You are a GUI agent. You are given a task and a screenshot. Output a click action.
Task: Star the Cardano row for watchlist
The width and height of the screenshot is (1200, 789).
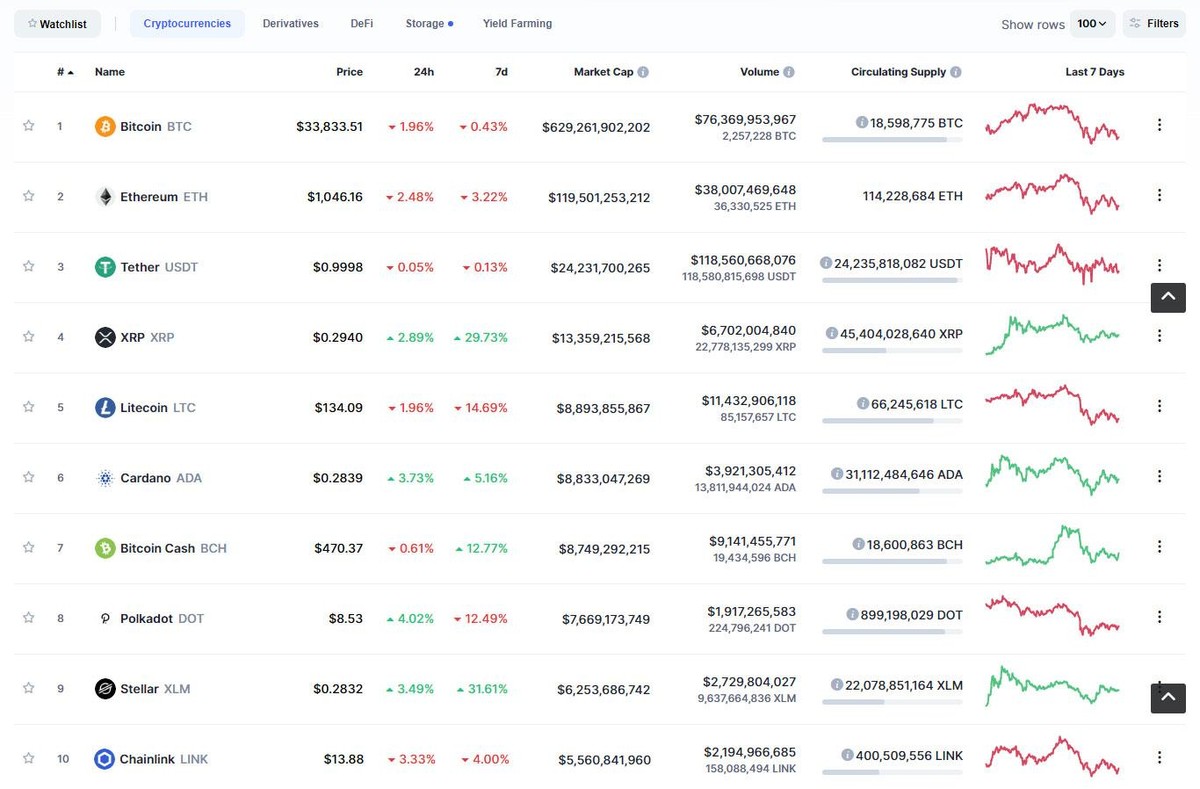coord(28,477)
